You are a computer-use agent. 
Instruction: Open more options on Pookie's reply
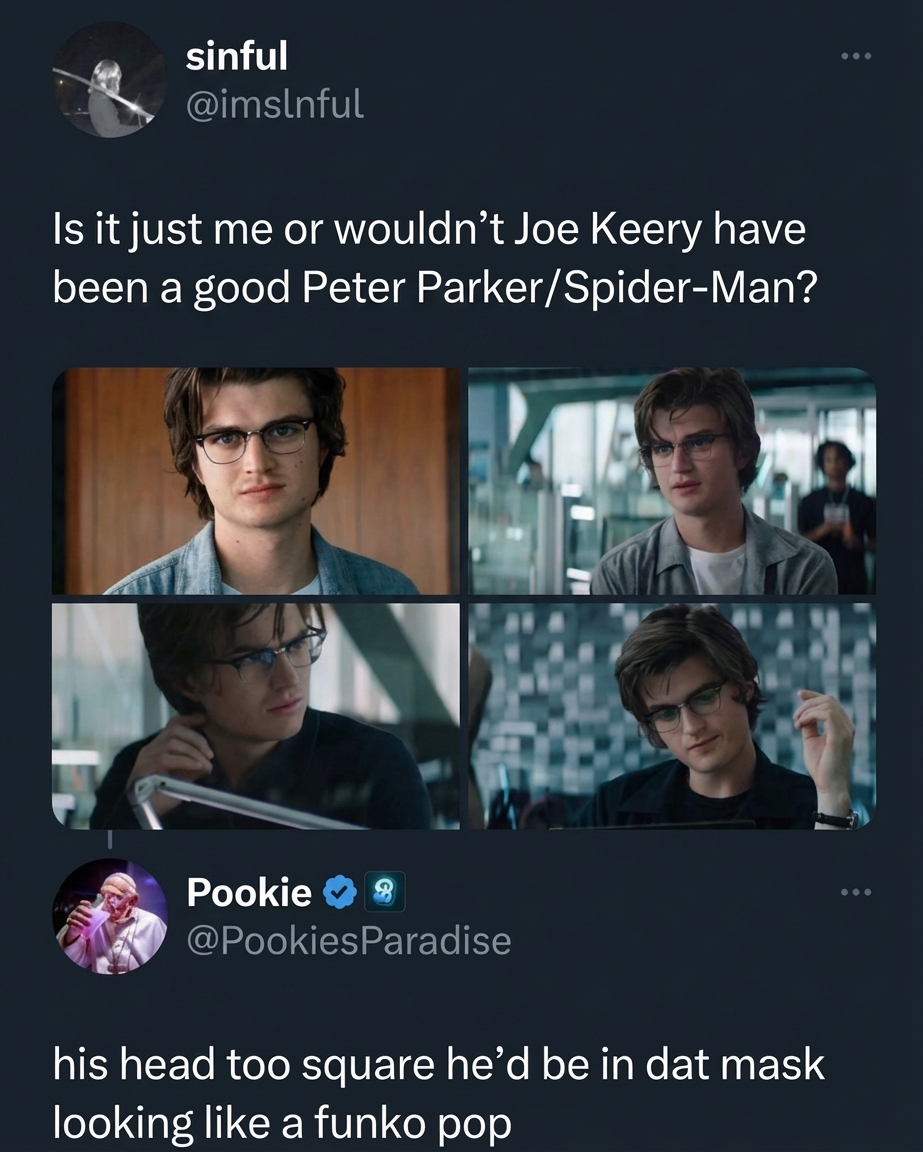click(855, 893)
